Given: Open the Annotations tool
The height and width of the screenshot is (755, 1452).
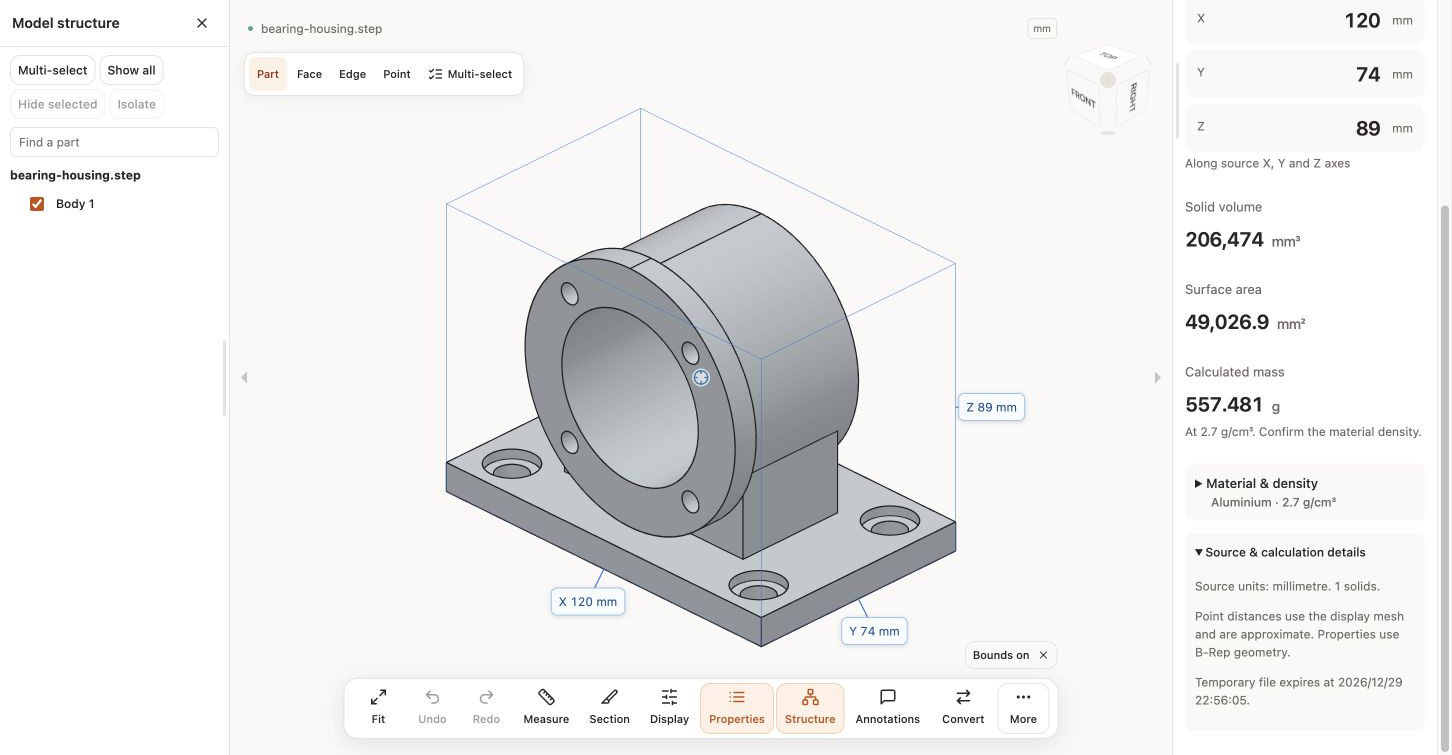Looking at the screenshot, I should pos(888,707).
